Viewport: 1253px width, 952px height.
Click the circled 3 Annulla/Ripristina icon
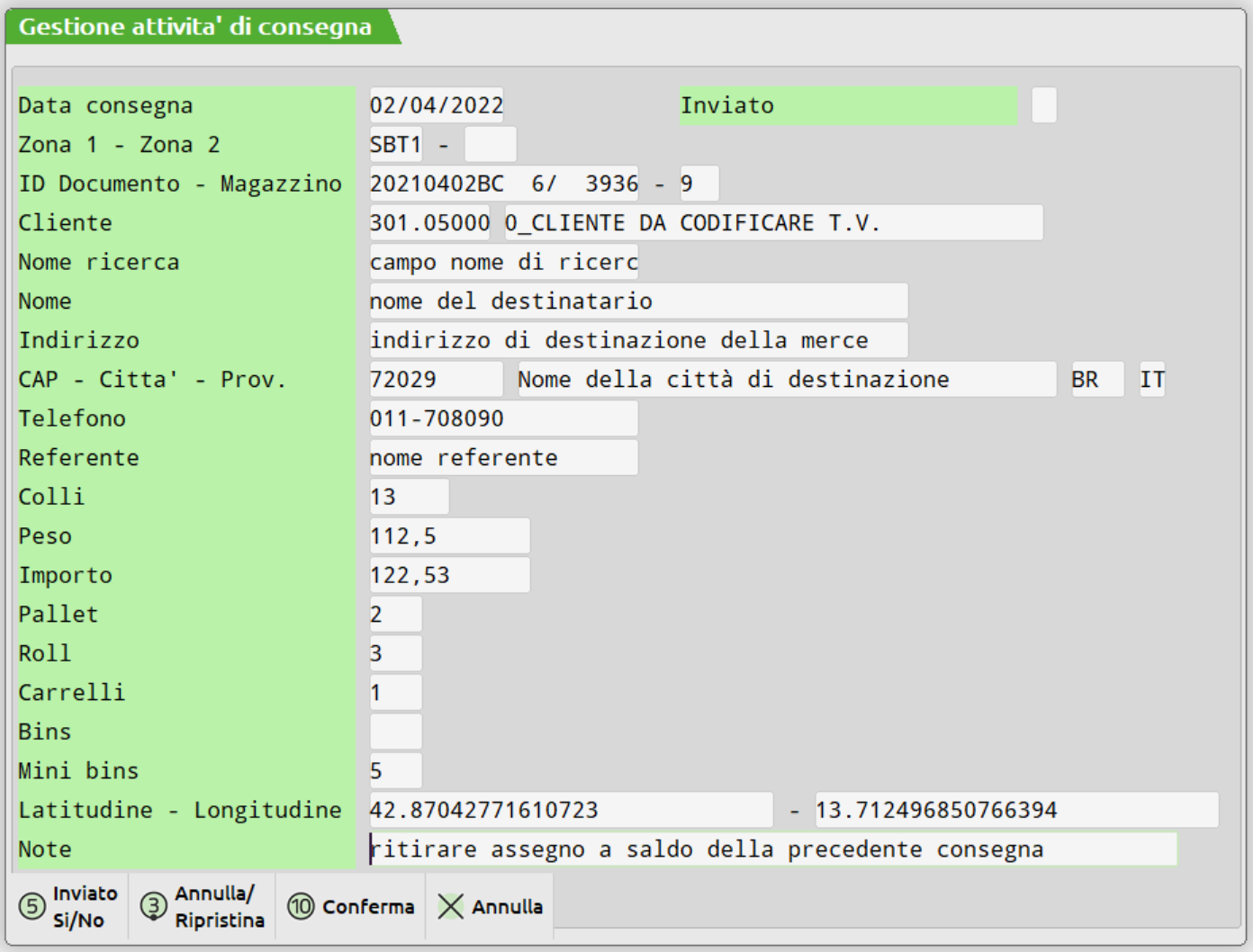(154, 906)
